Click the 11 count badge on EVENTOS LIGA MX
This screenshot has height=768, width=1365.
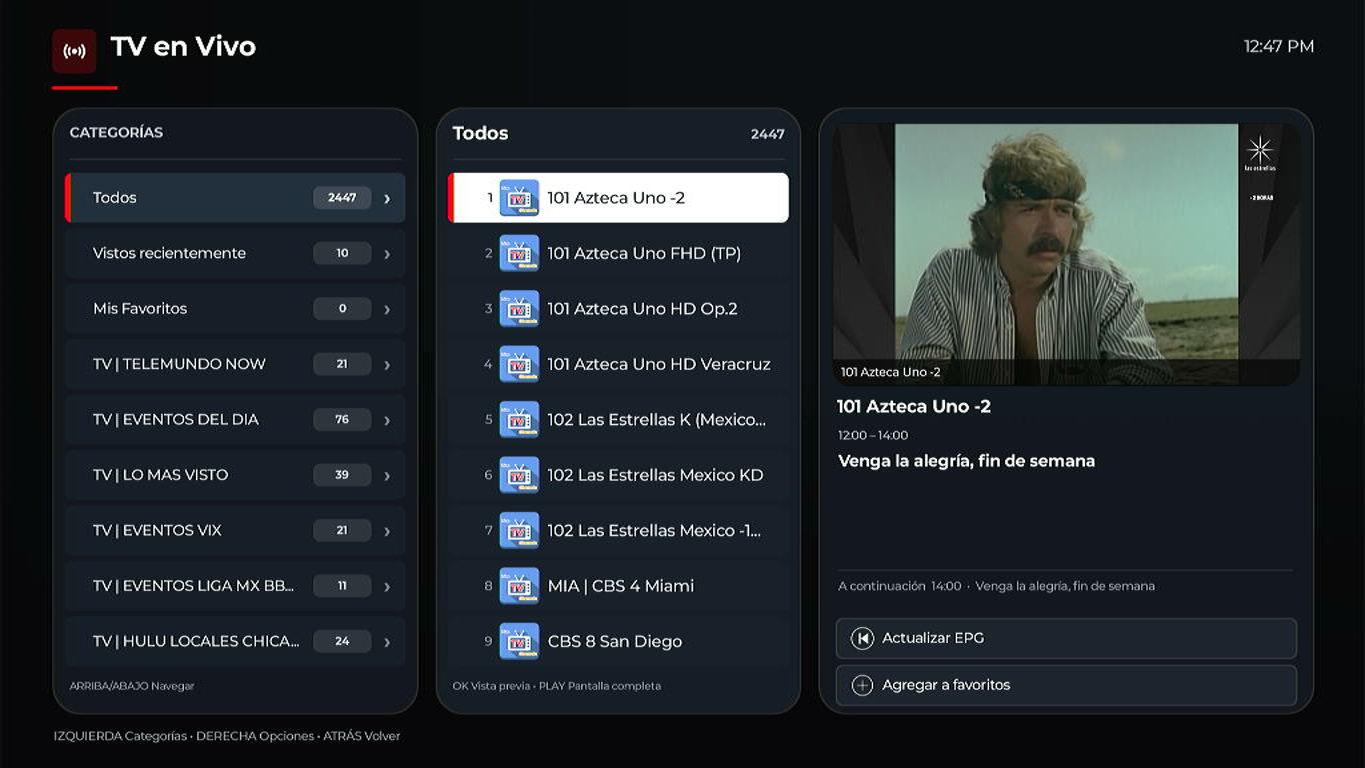[x=342, y=586]
